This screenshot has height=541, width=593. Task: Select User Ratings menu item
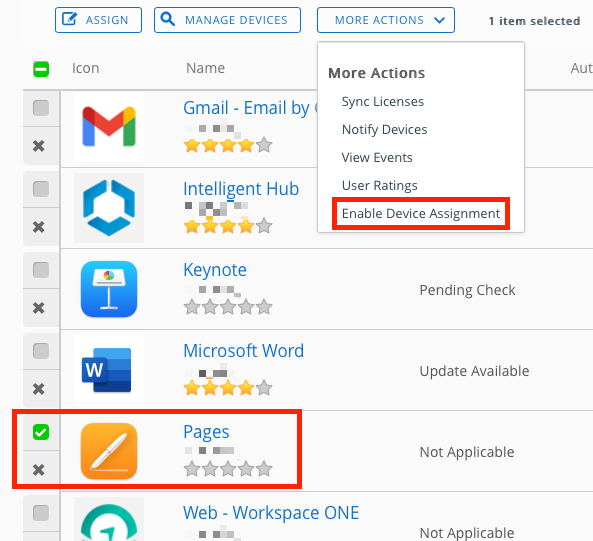point(380,185)
